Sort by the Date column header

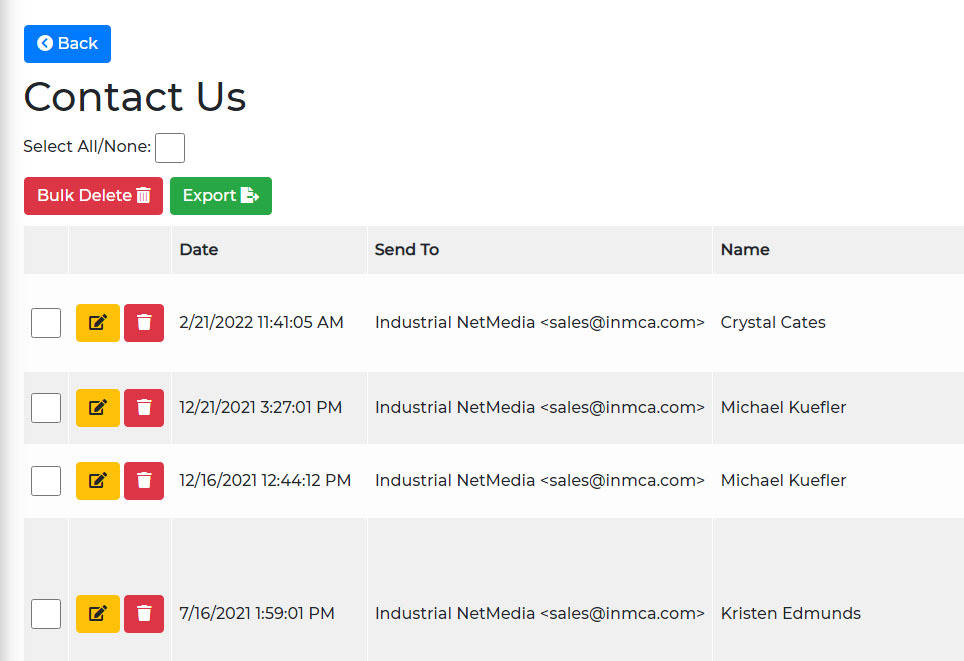coord(199,250)
